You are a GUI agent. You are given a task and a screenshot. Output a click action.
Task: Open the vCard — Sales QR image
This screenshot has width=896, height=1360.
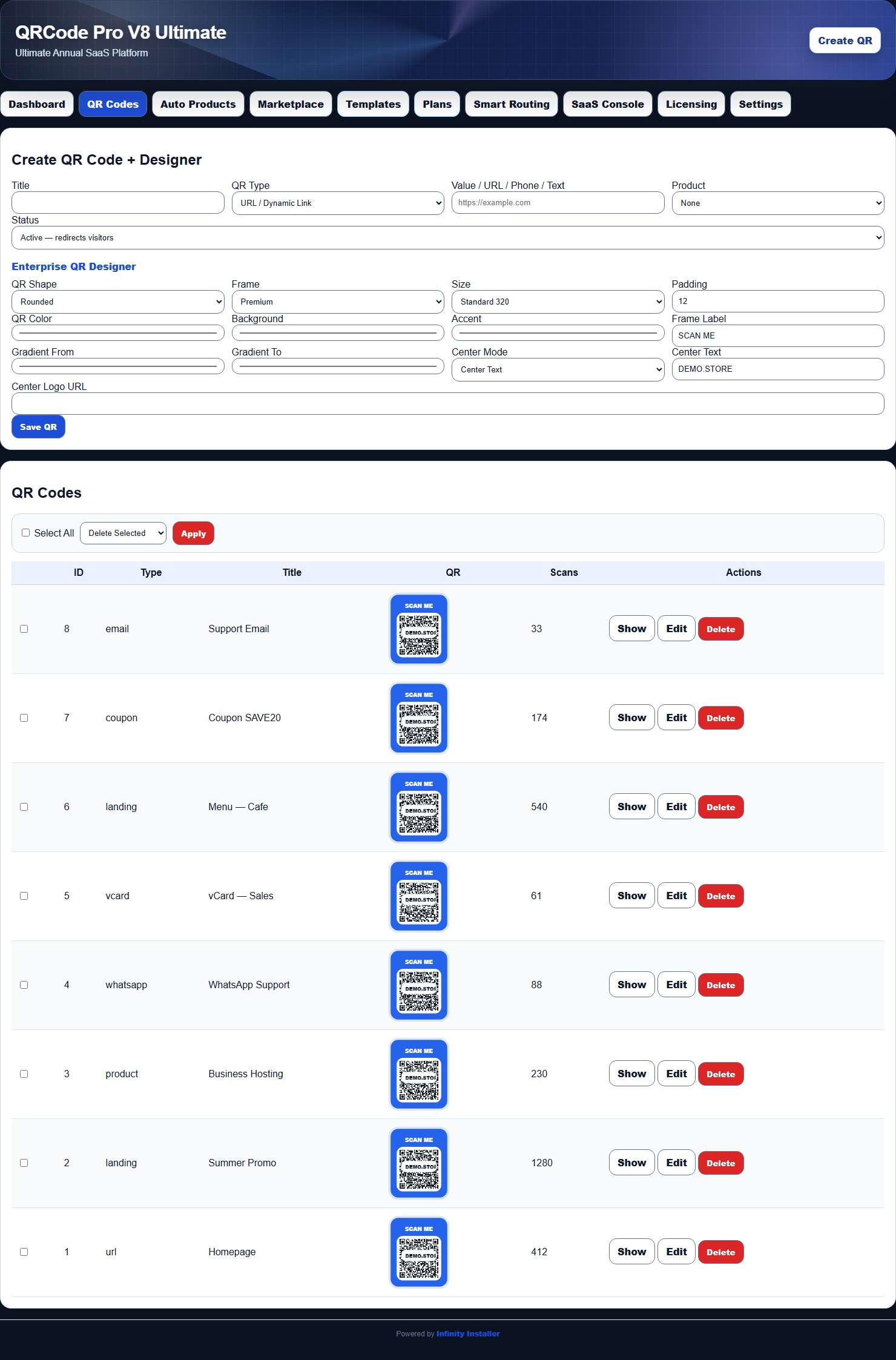coord(419,896)
